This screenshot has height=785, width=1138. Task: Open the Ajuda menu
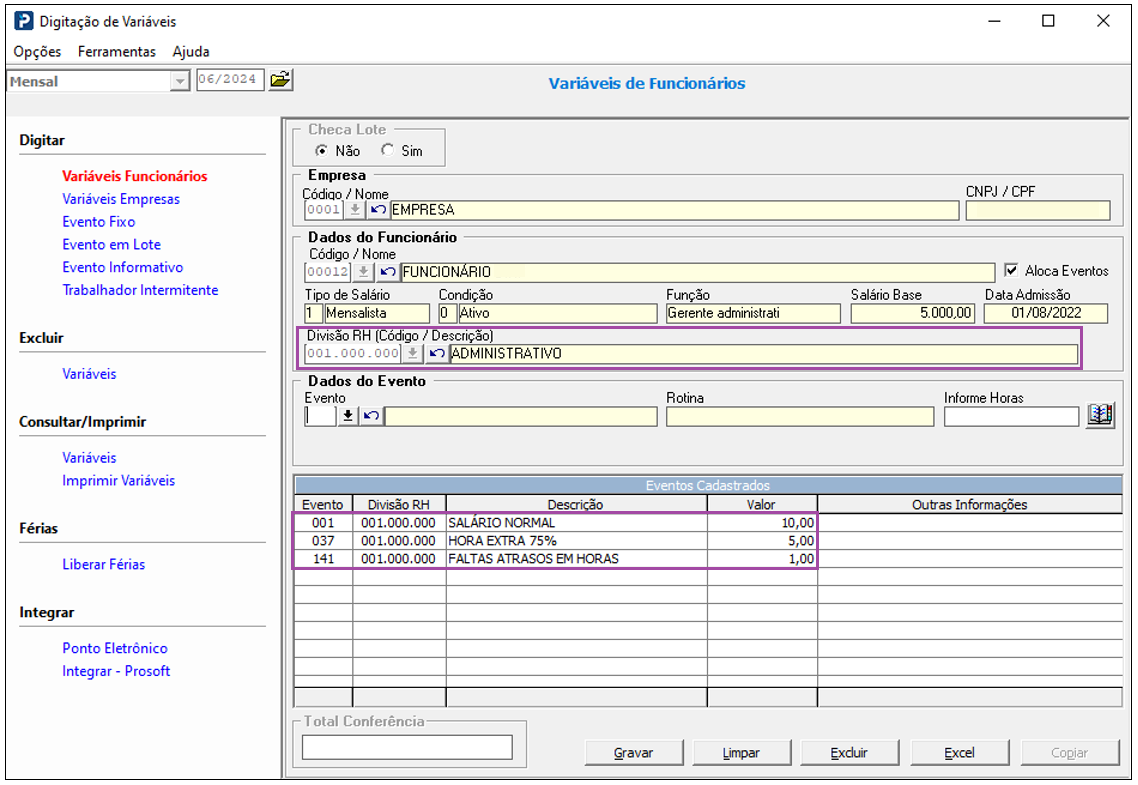click(191, 52)
